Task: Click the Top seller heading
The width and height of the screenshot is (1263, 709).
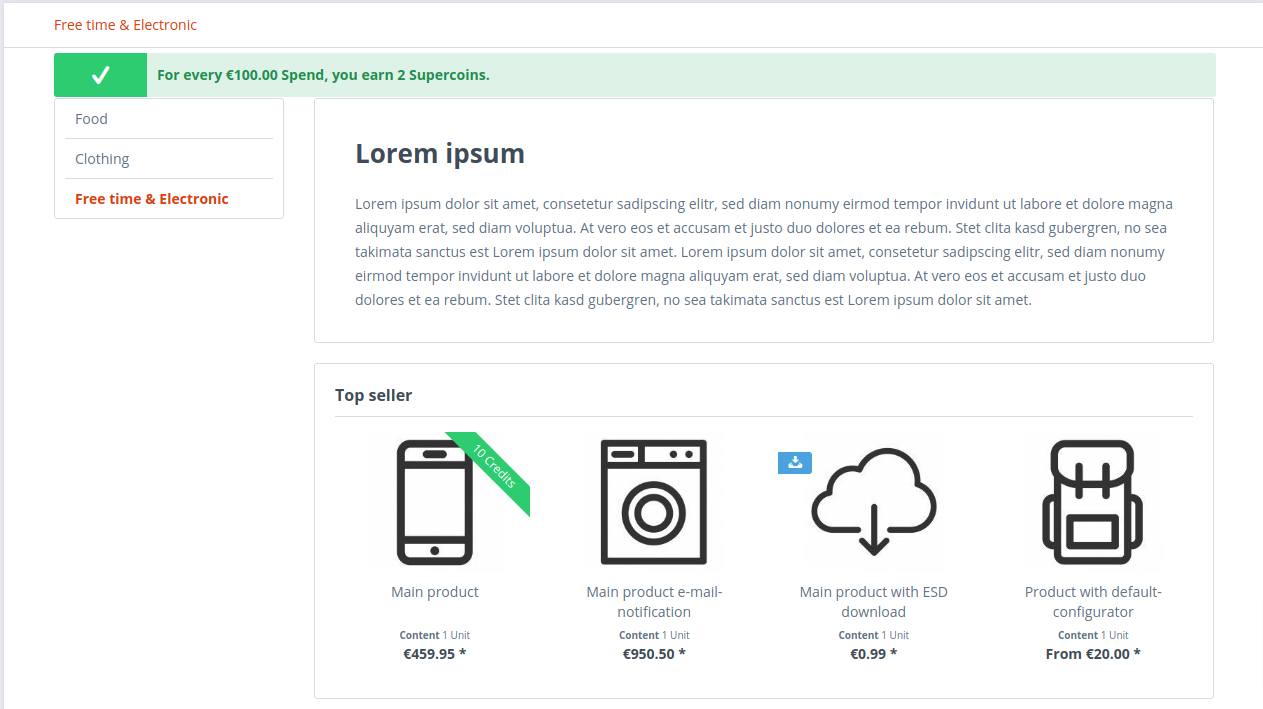Action: point(373,395)
